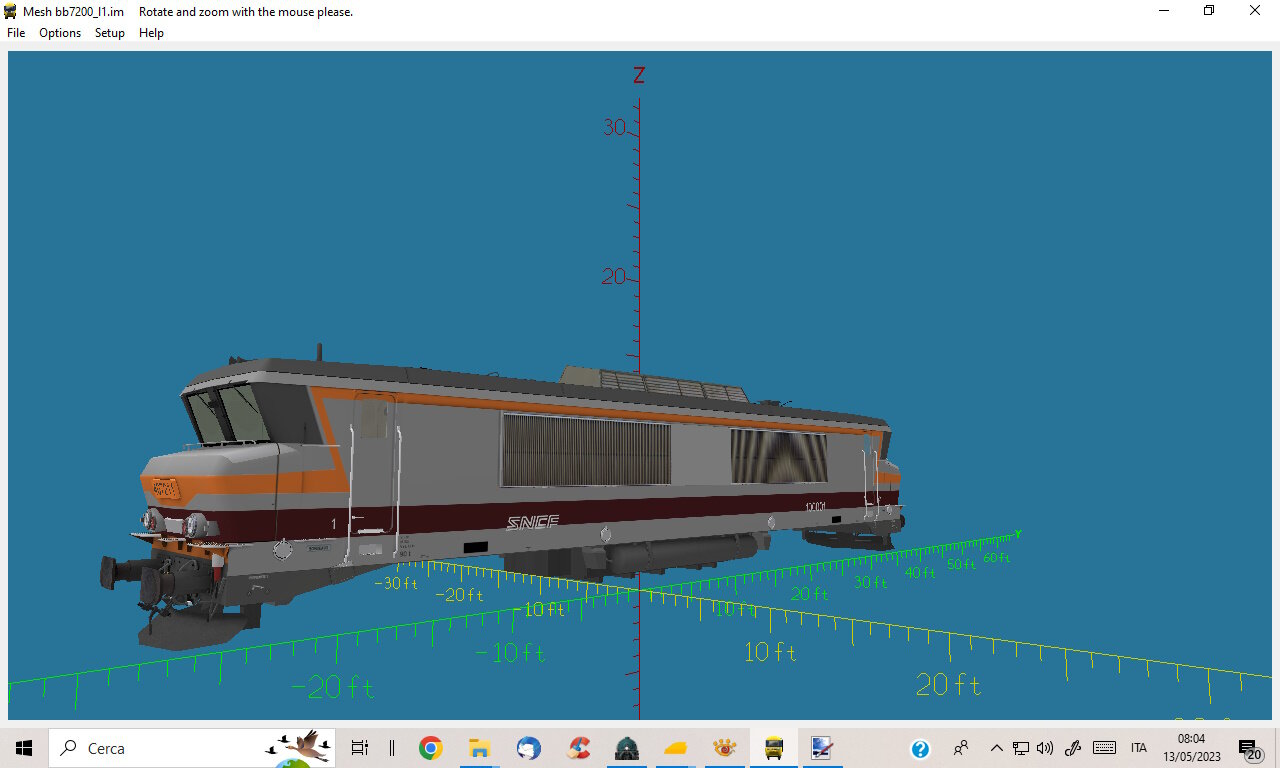The height and width of the screenshot is (768, 1280).
Task: Open the touch keyboard tray icon
Action: point(1105,748)
